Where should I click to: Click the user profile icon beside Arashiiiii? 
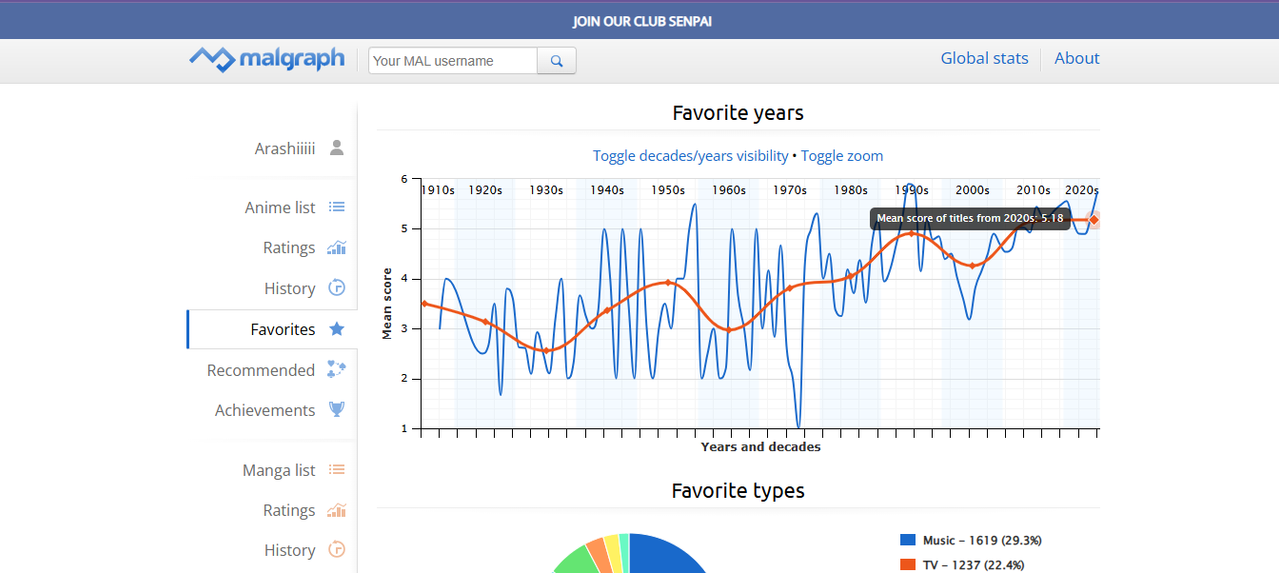tap(337, 148)
